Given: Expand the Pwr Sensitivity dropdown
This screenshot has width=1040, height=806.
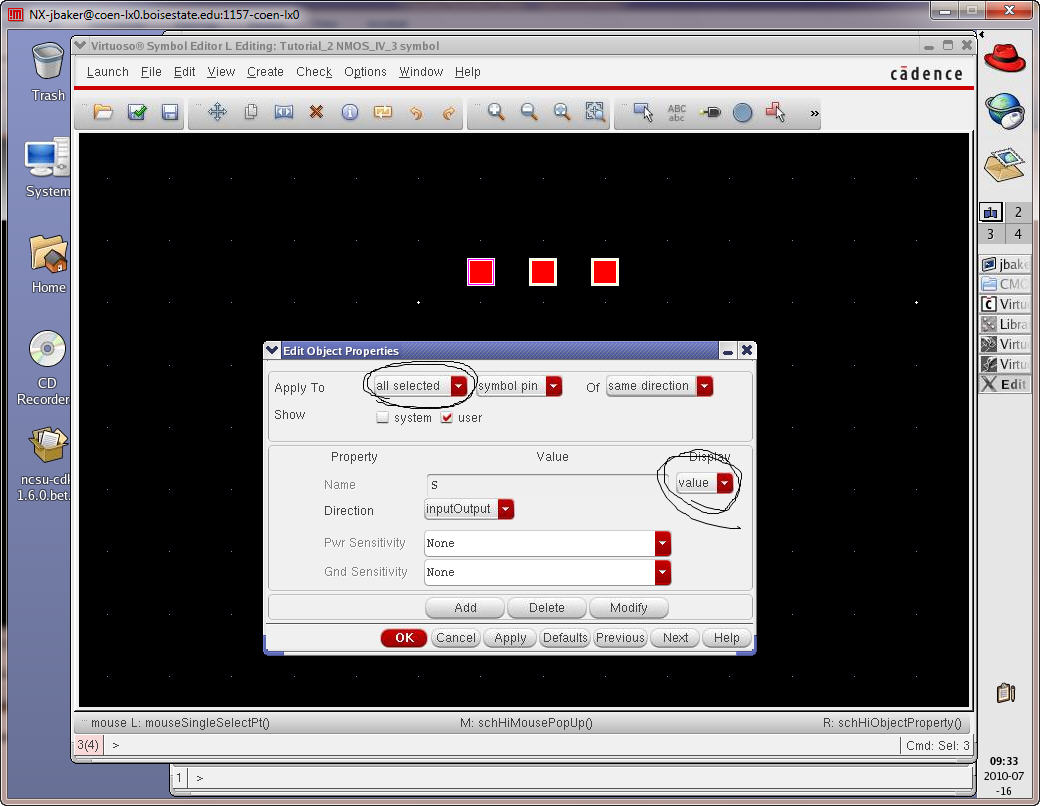Looking at the screenshot, I should [662, 543].
